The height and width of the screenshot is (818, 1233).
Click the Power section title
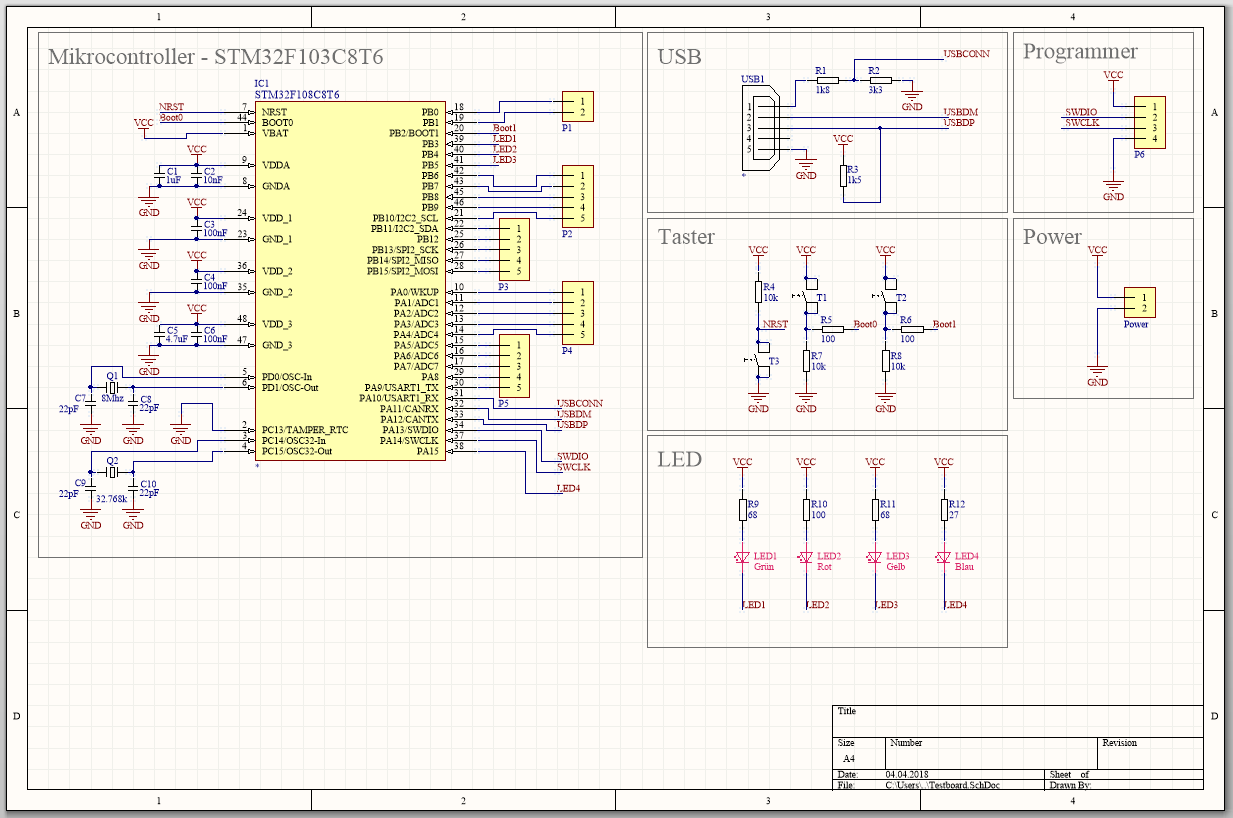pos(1052,237)
